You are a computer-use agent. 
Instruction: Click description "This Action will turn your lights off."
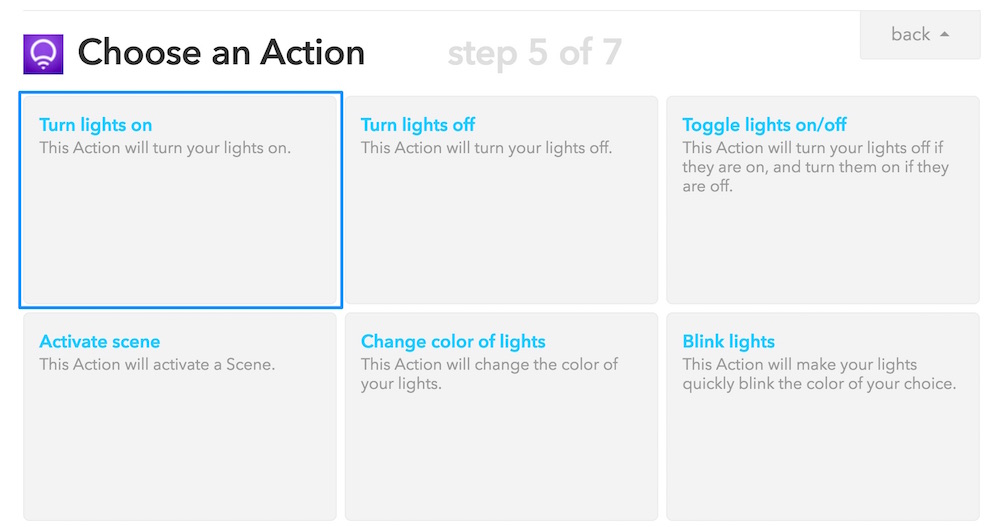[x=486, y=148]
